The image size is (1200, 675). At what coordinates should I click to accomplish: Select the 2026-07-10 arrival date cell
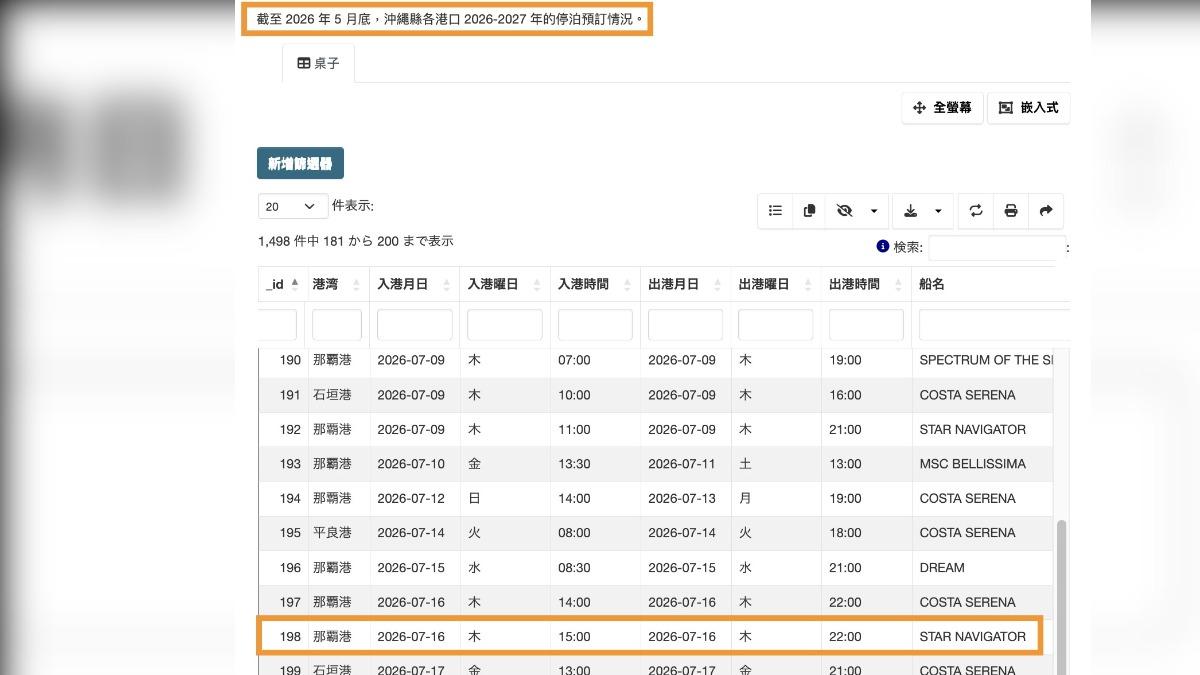tap(415, 464)
